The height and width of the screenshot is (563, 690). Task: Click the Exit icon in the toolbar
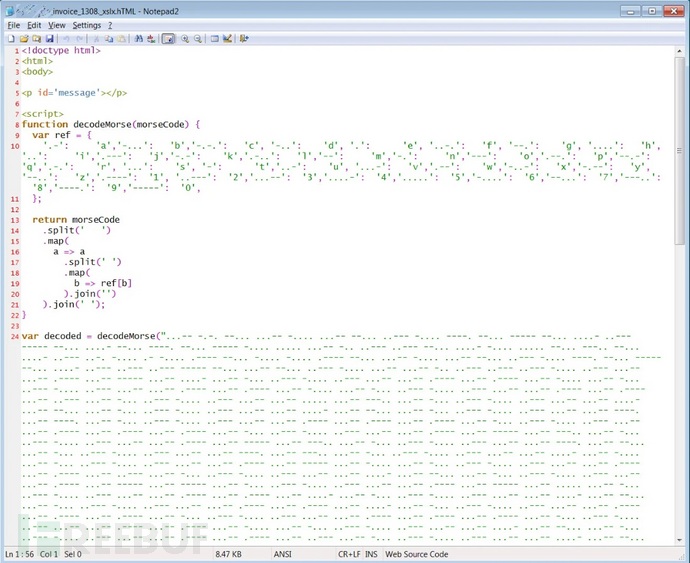[244, 38]
